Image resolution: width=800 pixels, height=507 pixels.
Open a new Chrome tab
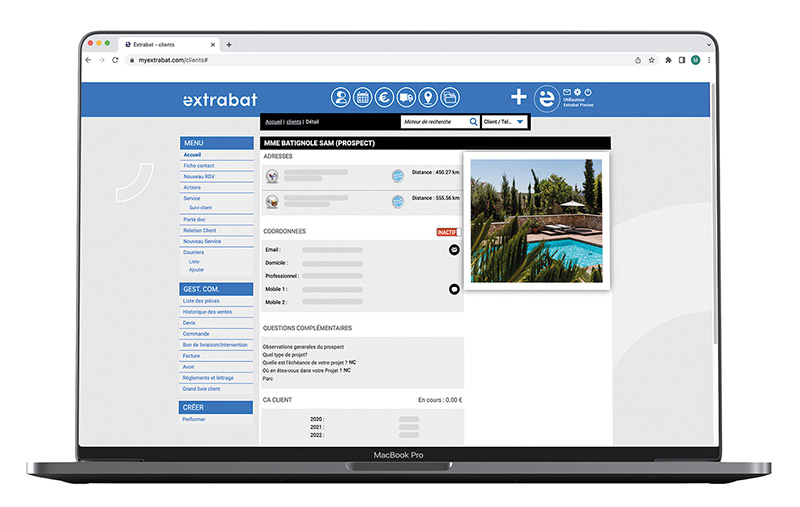(x=229, y=45)
